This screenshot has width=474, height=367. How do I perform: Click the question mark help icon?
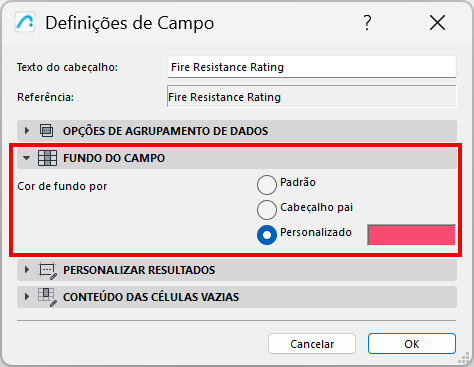coord(367,23)
